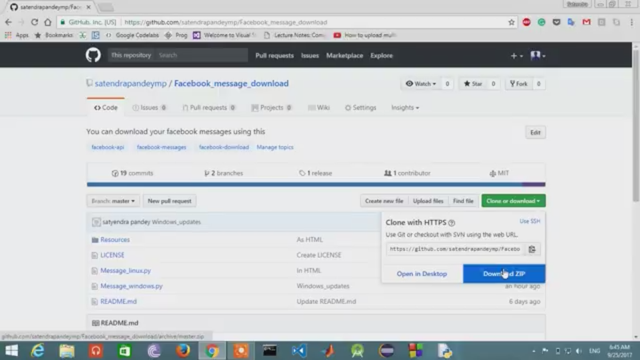
Task: Open Windows Start button
Action: pos(11,351)
